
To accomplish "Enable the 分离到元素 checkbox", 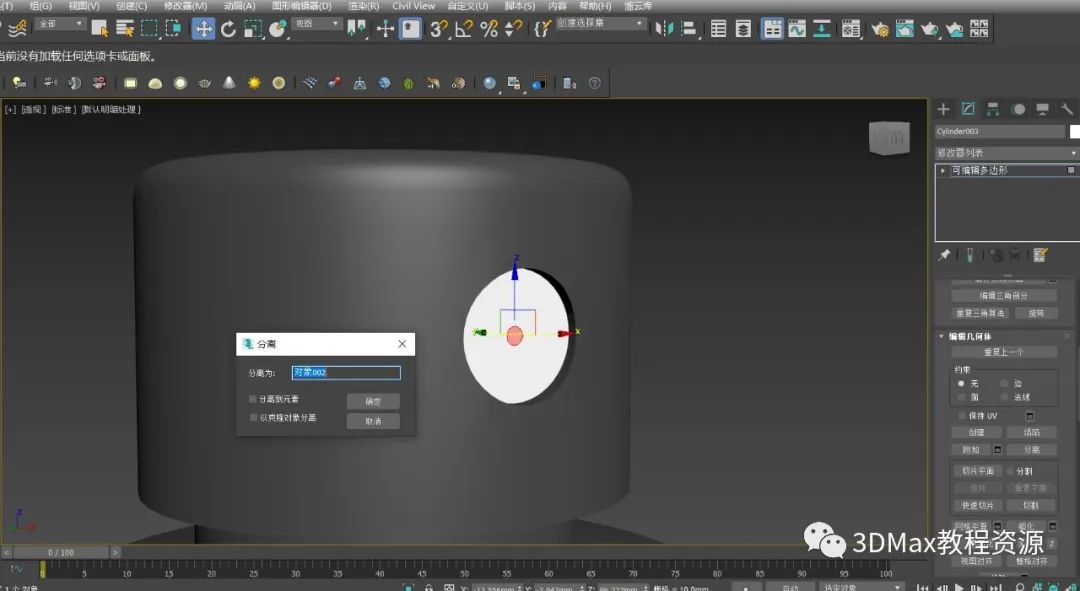I will pos(253,399).
